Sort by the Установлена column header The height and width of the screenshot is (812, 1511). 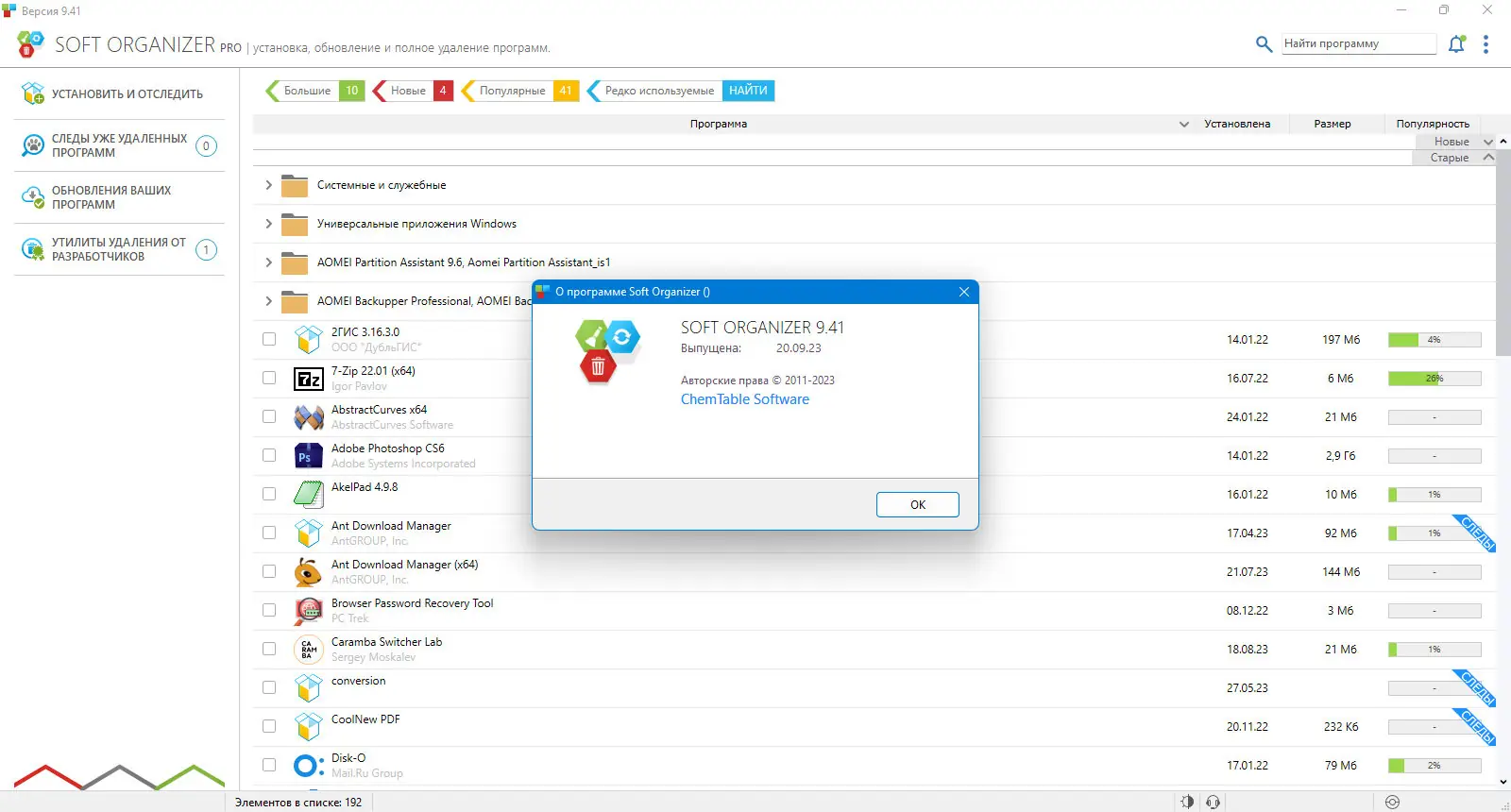point(1237,124)
